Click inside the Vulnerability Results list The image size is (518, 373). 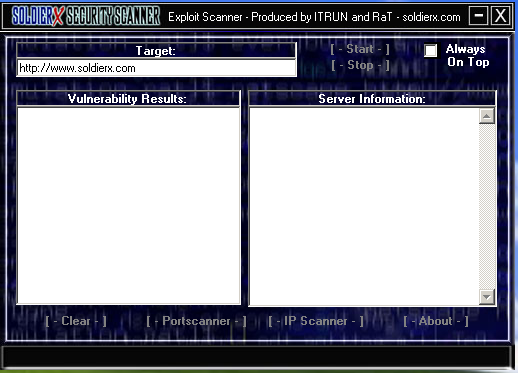(129, 206)
